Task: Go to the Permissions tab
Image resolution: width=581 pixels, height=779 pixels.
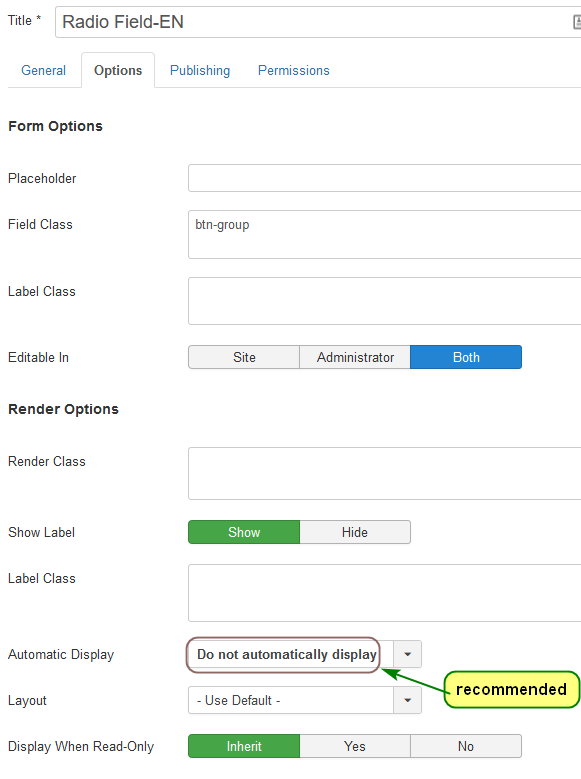Action: click(294, 71)
